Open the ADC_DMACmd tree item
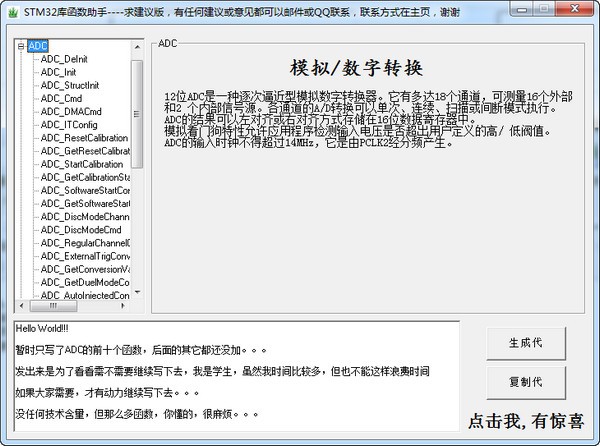 (71, 111)
